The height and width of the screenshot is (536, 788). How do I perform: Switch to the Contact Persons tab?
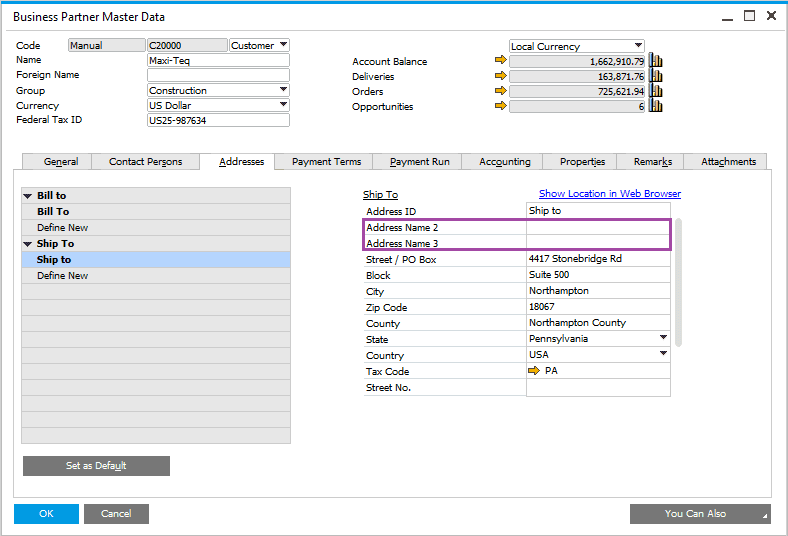[x=145, y=162]
